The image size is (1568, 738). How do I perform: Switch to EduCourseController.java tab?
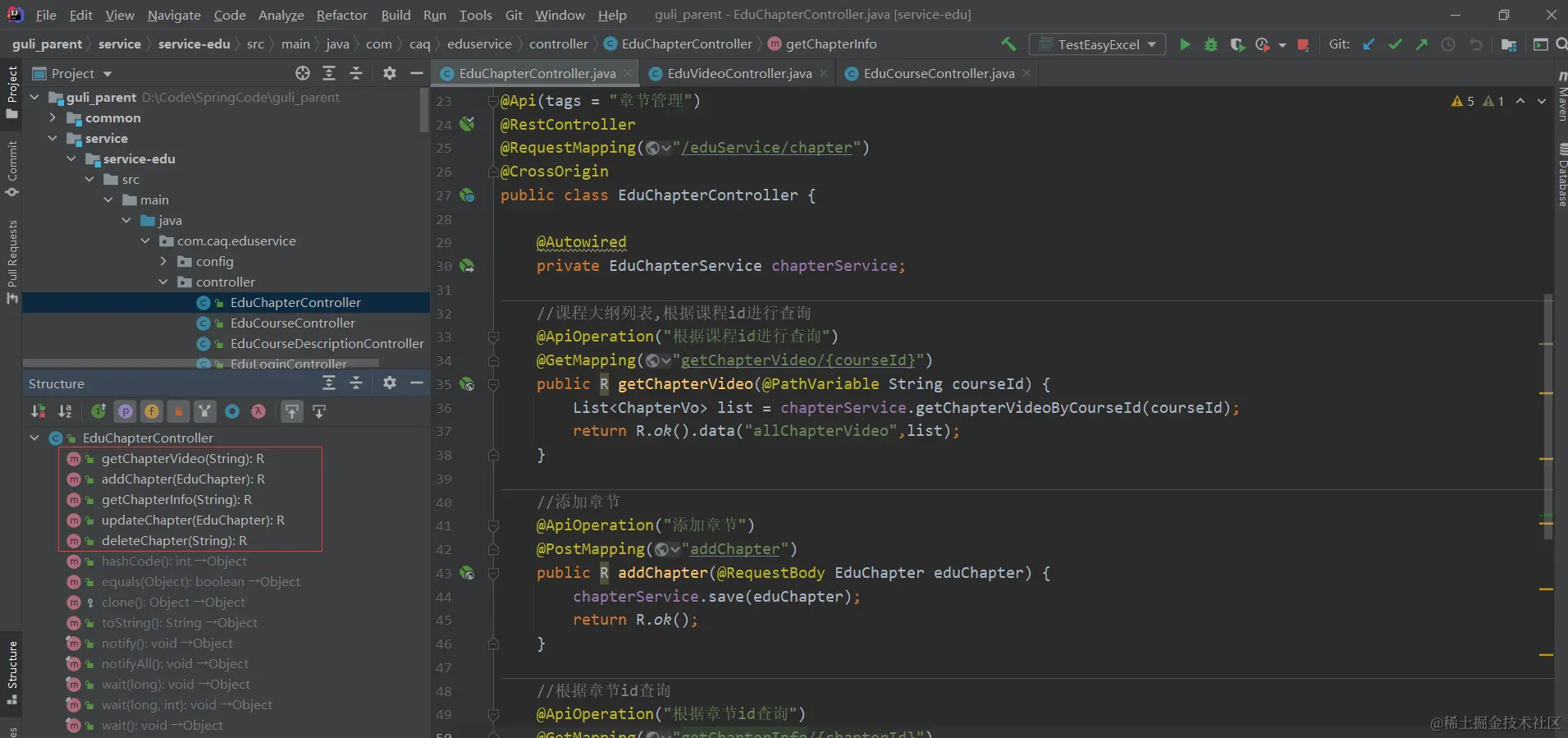point(939,73)
